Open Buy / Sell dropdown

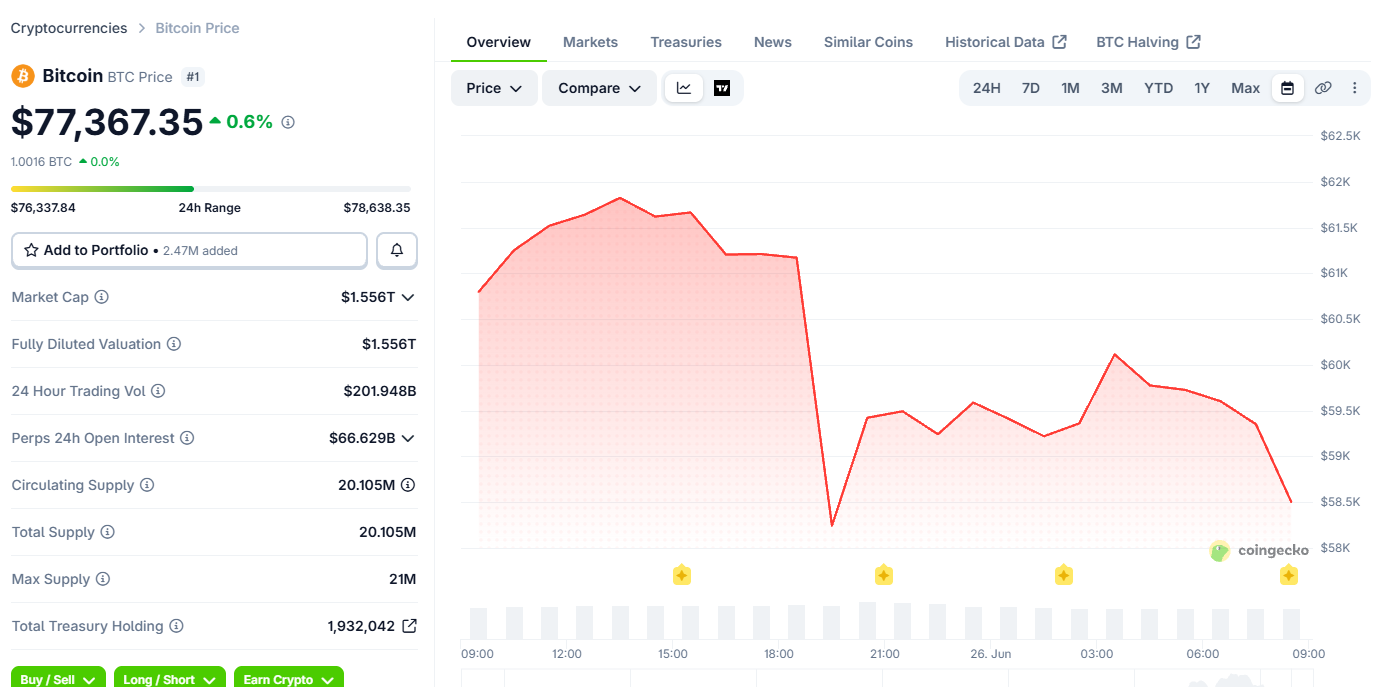point(59,677)
